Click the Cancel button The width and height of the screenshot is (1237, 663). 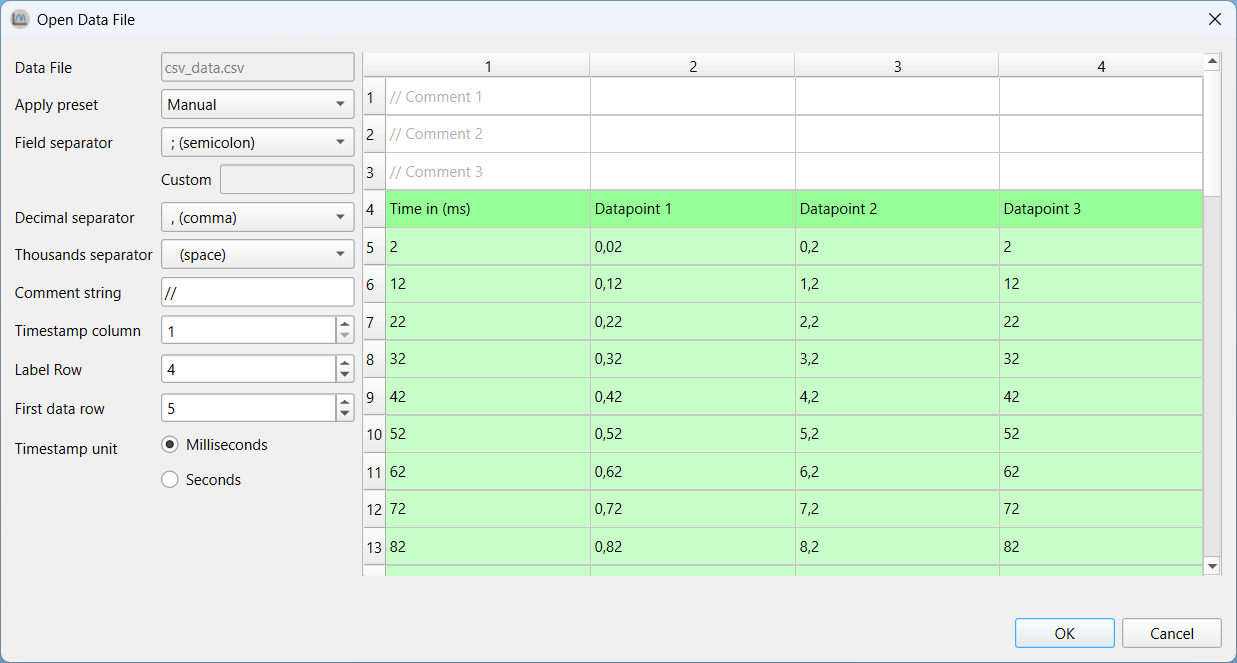tap(1172, 633)
